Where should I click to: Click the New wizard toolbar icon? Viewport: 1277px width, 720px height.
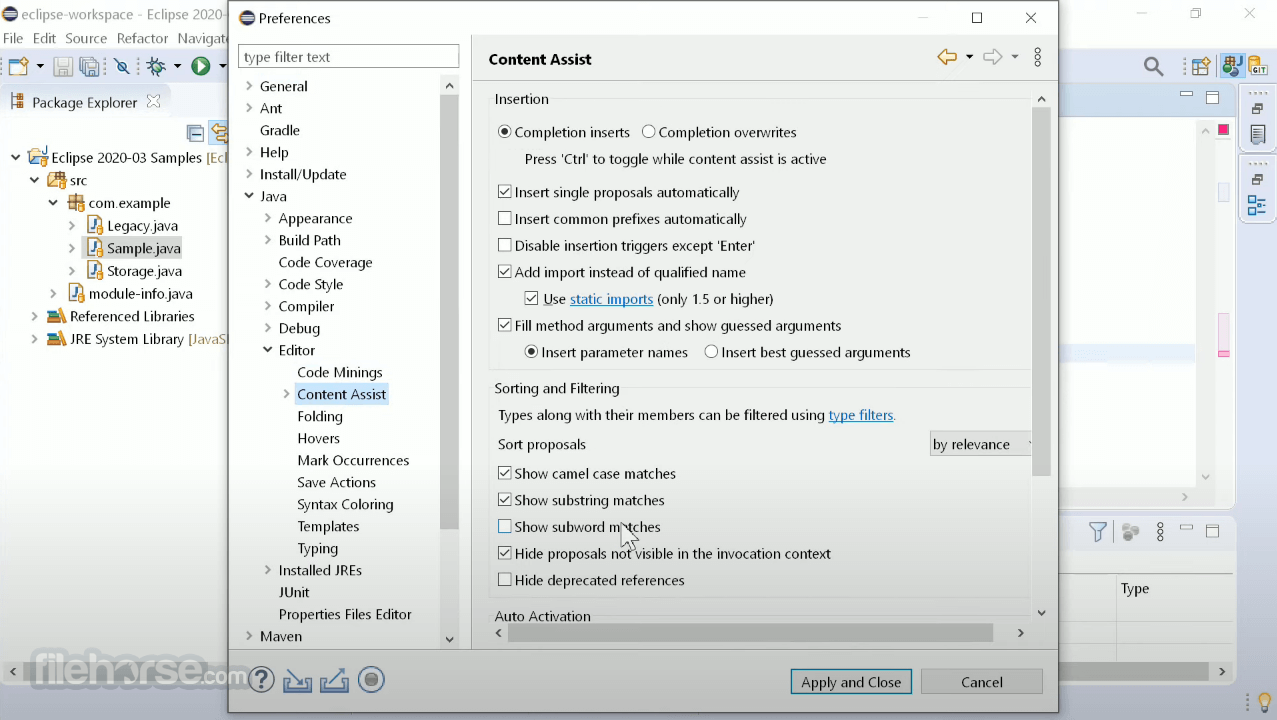point(18,67)
